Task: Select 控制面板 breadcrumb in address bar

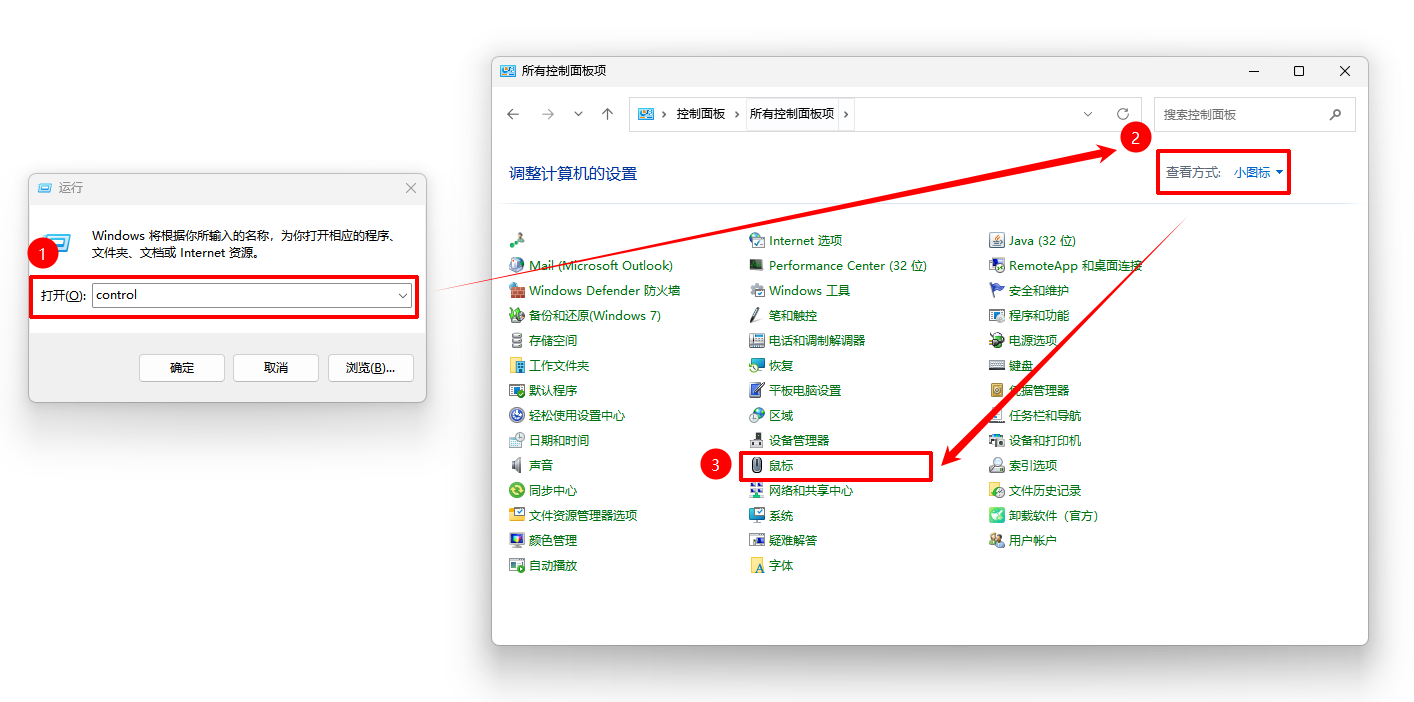Action: click(x=701, y=114)
